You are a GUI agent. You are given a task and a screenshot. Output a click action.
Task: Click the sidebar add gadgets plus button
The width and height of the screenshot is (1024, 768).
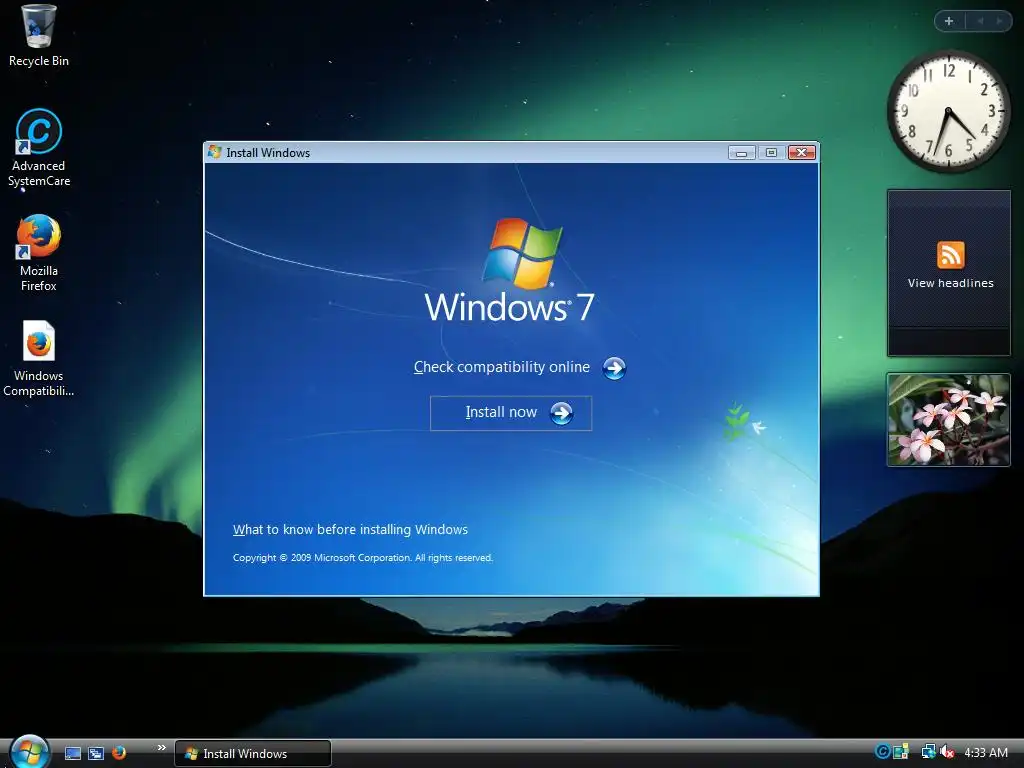[x=949, y=21]
